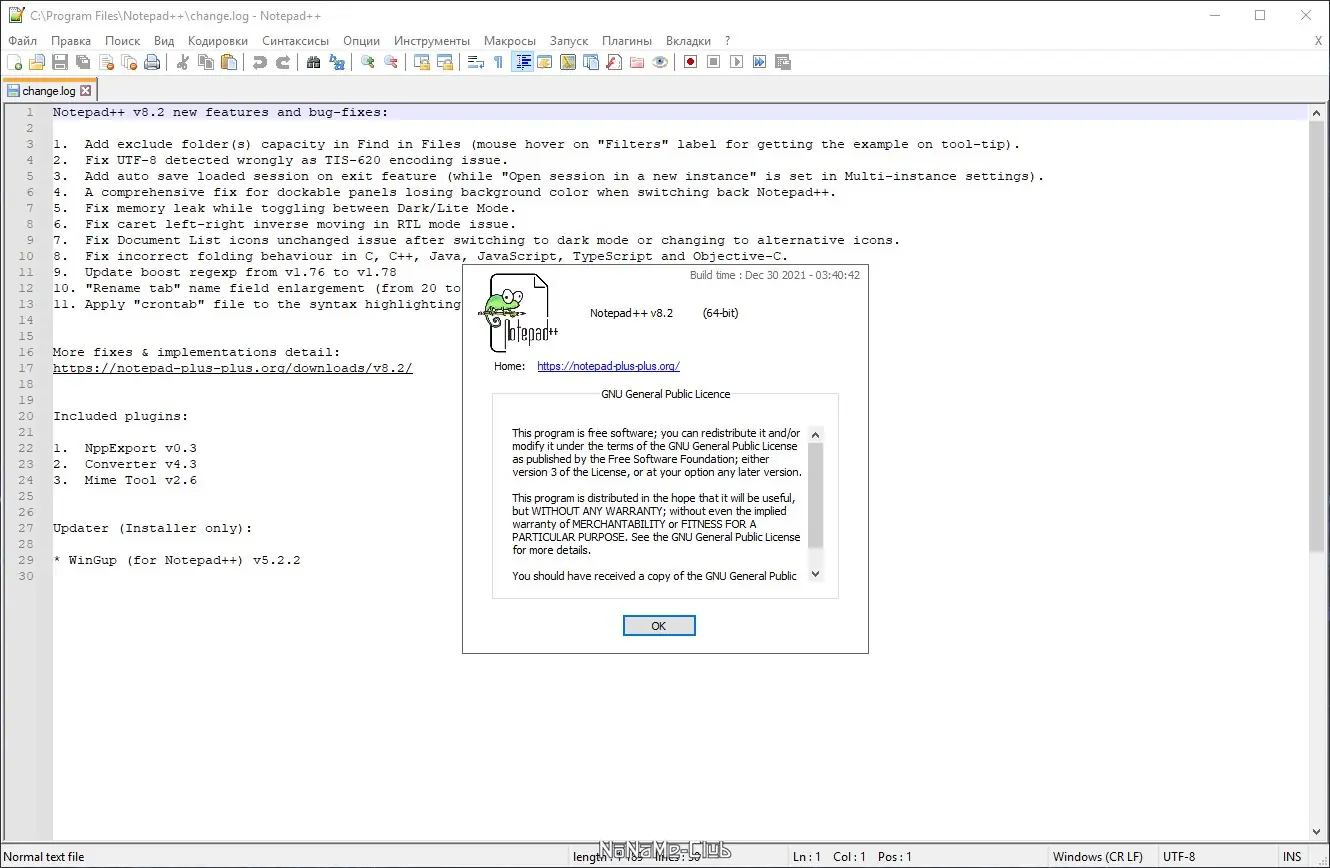
Task: Click line number 22 in the margin
Action: coord(26,448)
